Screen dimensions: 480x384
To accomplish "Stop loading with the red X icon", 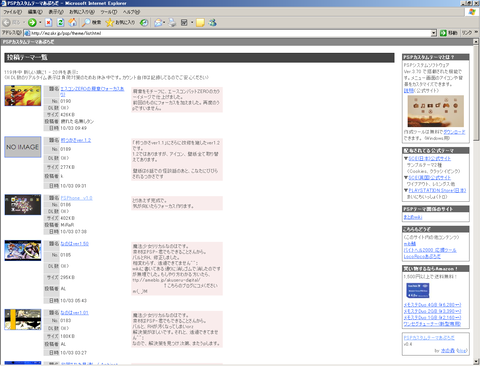I will 49,23.
